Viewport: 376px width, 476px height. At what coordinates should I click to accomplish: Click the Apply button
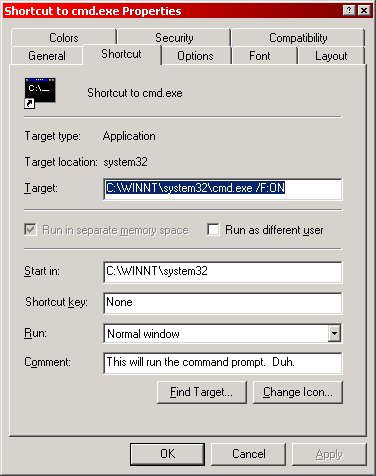329,454
